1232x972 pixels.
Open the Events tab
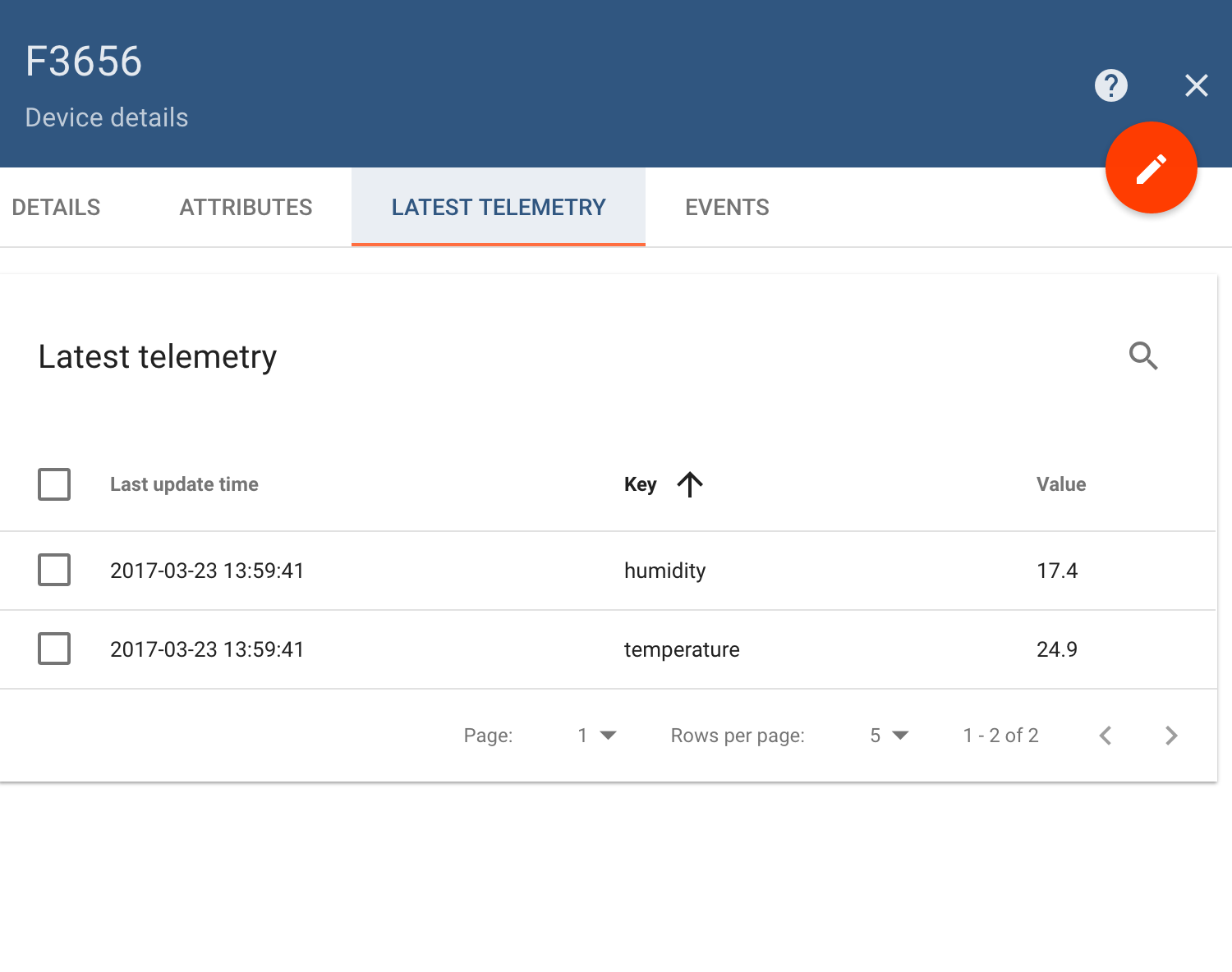(727, 207)
